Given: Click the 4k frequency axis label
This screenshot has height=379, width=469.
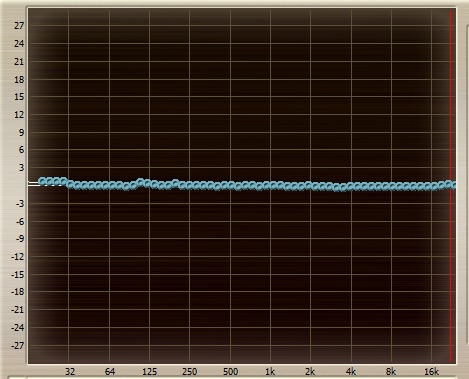Looking at the screenshot, I should [351, 371].
